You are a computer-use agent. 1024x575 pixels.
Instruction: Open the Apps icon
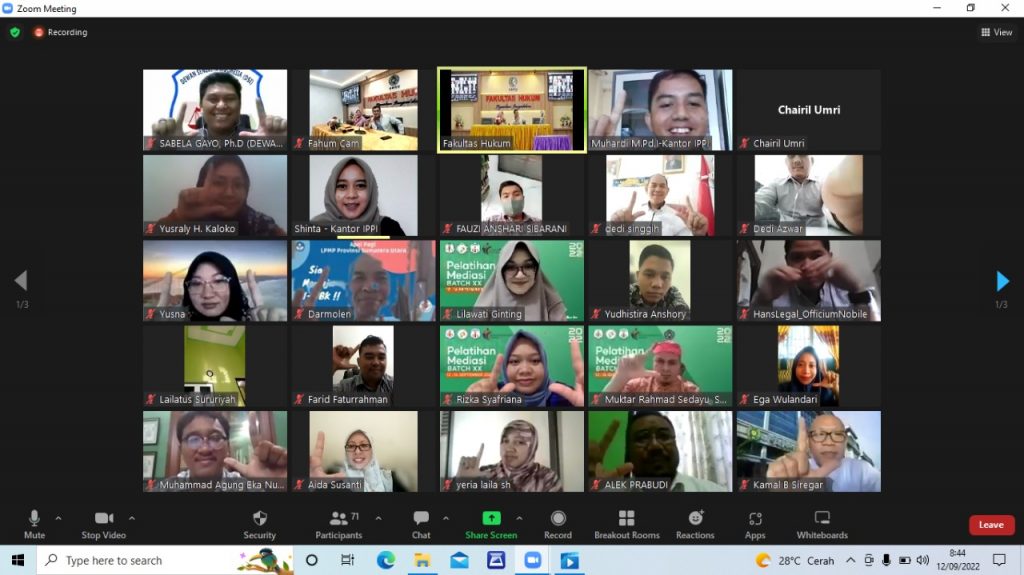[755, 518]
